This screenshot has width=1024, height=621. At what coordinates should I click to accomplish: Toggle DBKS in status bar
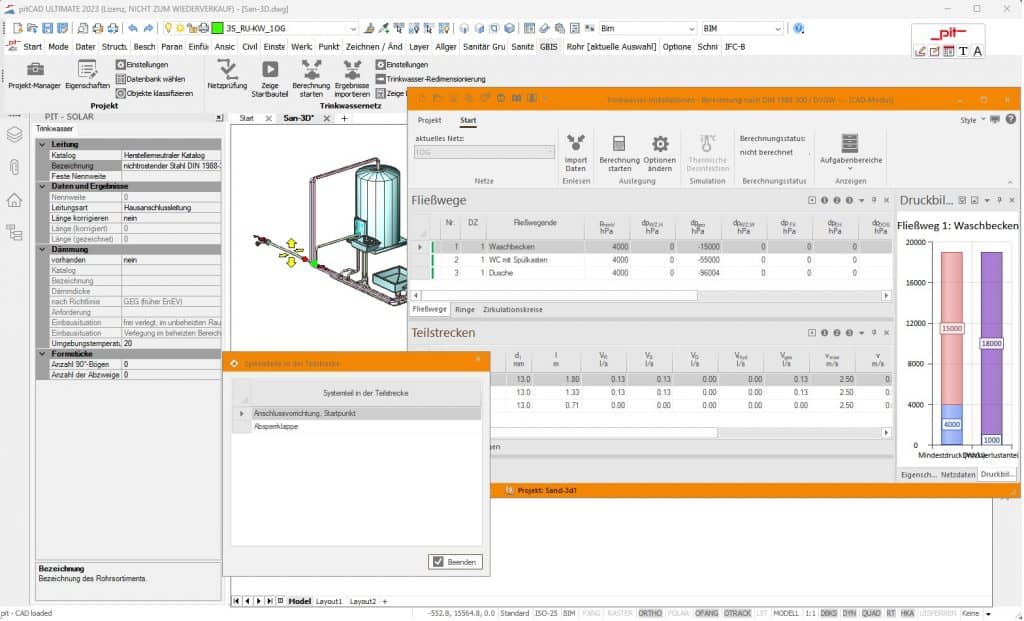pos(829,613)
